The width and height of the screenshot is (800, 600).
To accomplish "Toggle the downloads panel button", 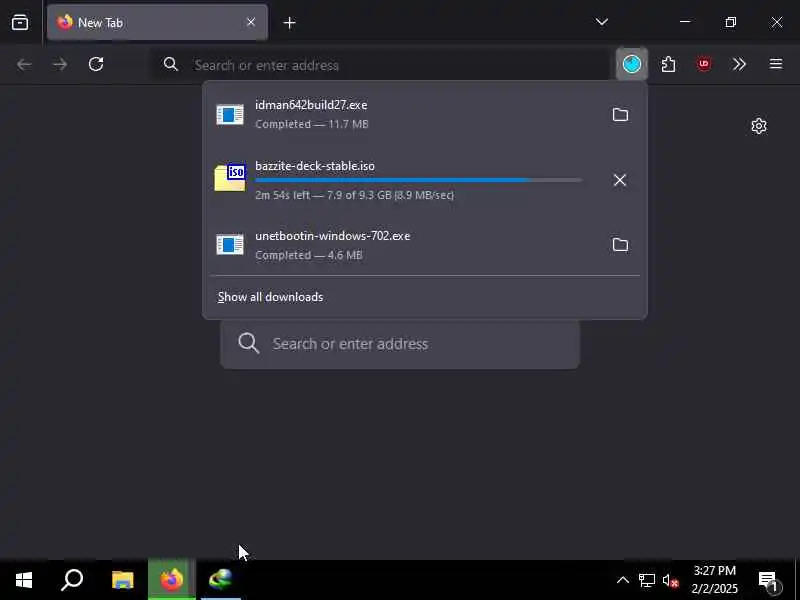I will [632, 64].
